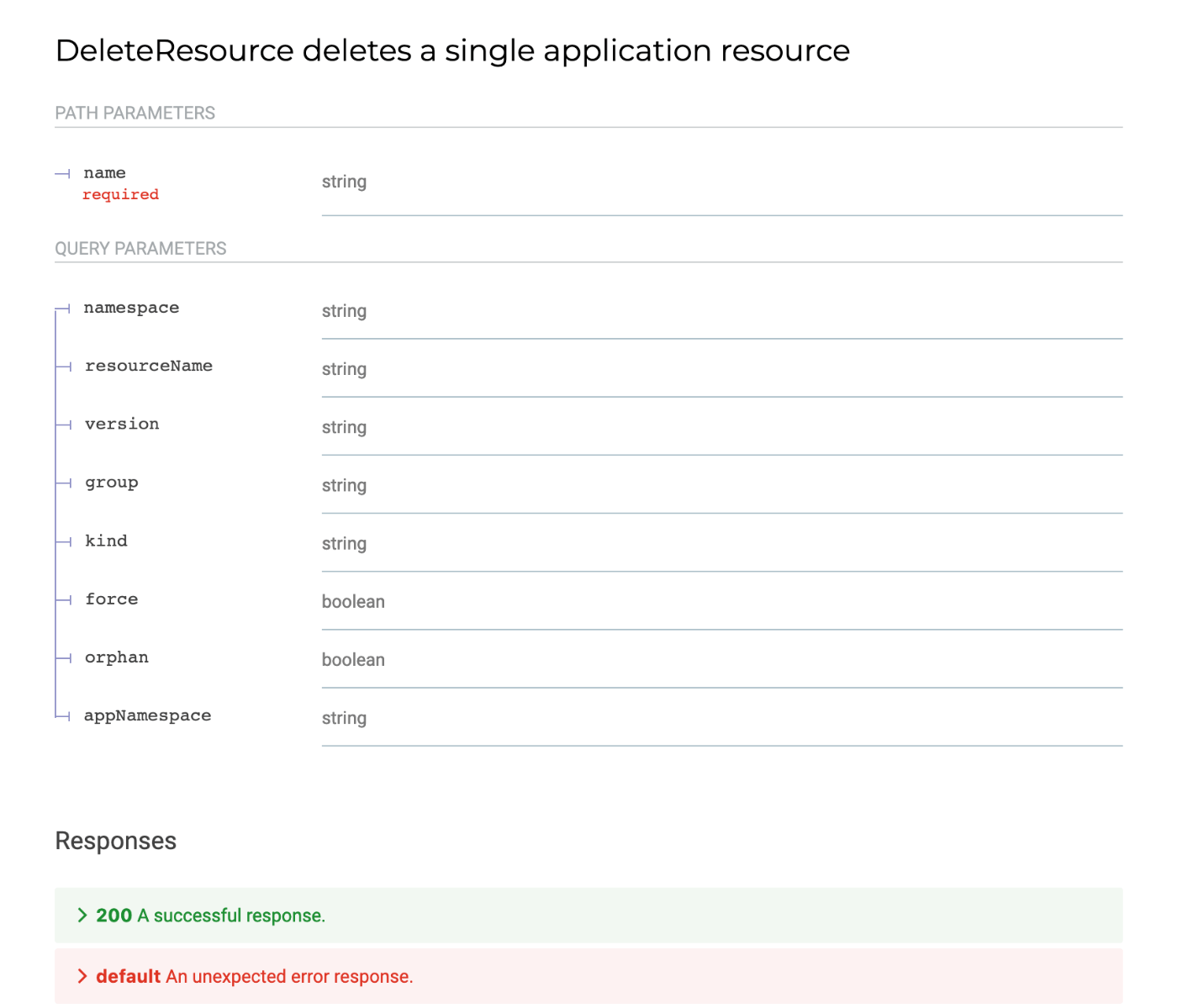Image resolution: width=1177 pixels, height=1008 pixels.
Task: Click the boolean type of orphan
Action: point(353,660)
